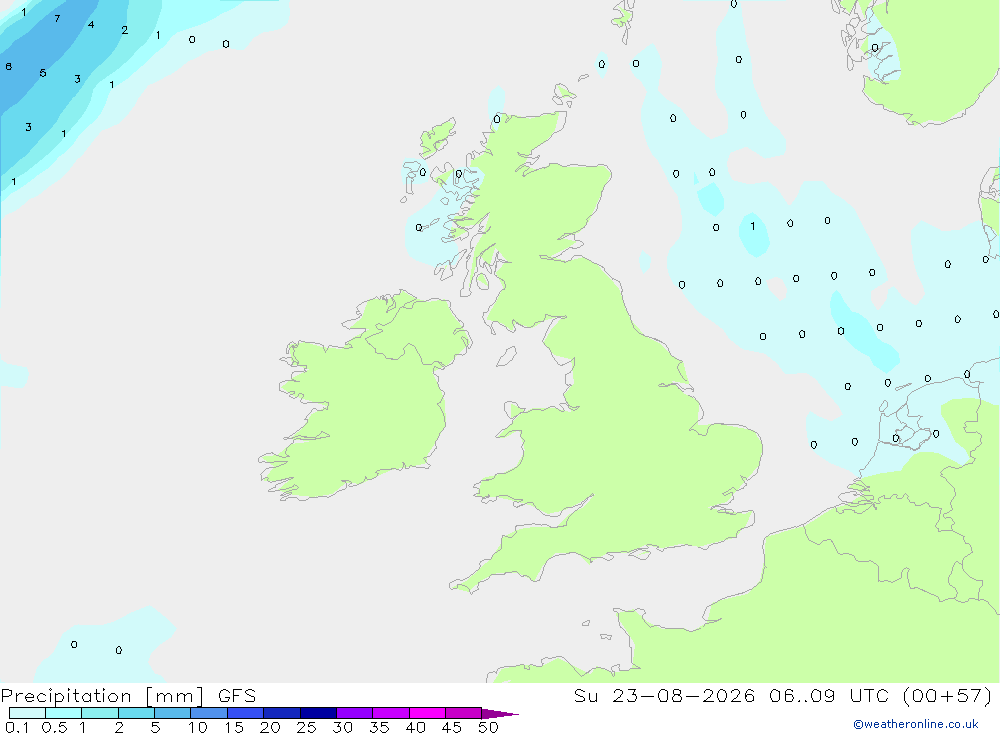The width and height of the screenshot is (1000, 733).
Task: Click the legend label '50'
Action: (x=488, y=727)
